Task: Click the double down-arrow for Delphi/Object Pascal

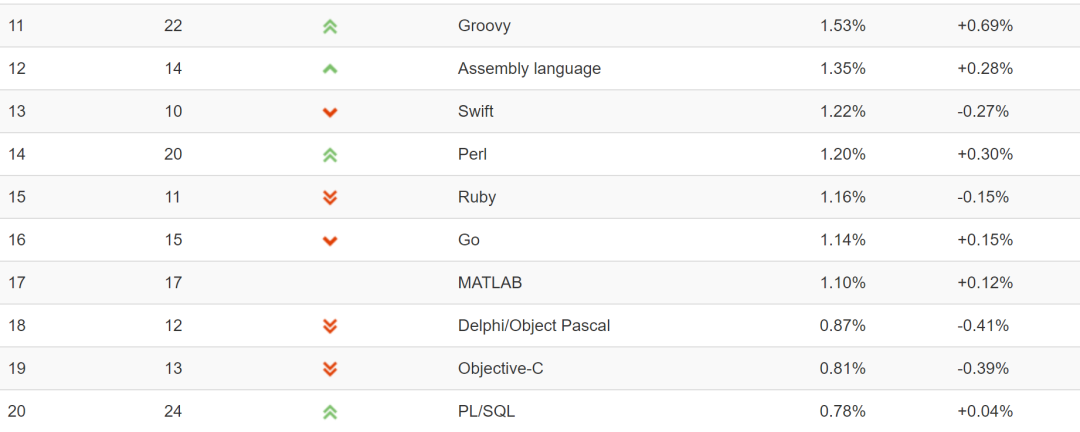Action: point(330,326)
